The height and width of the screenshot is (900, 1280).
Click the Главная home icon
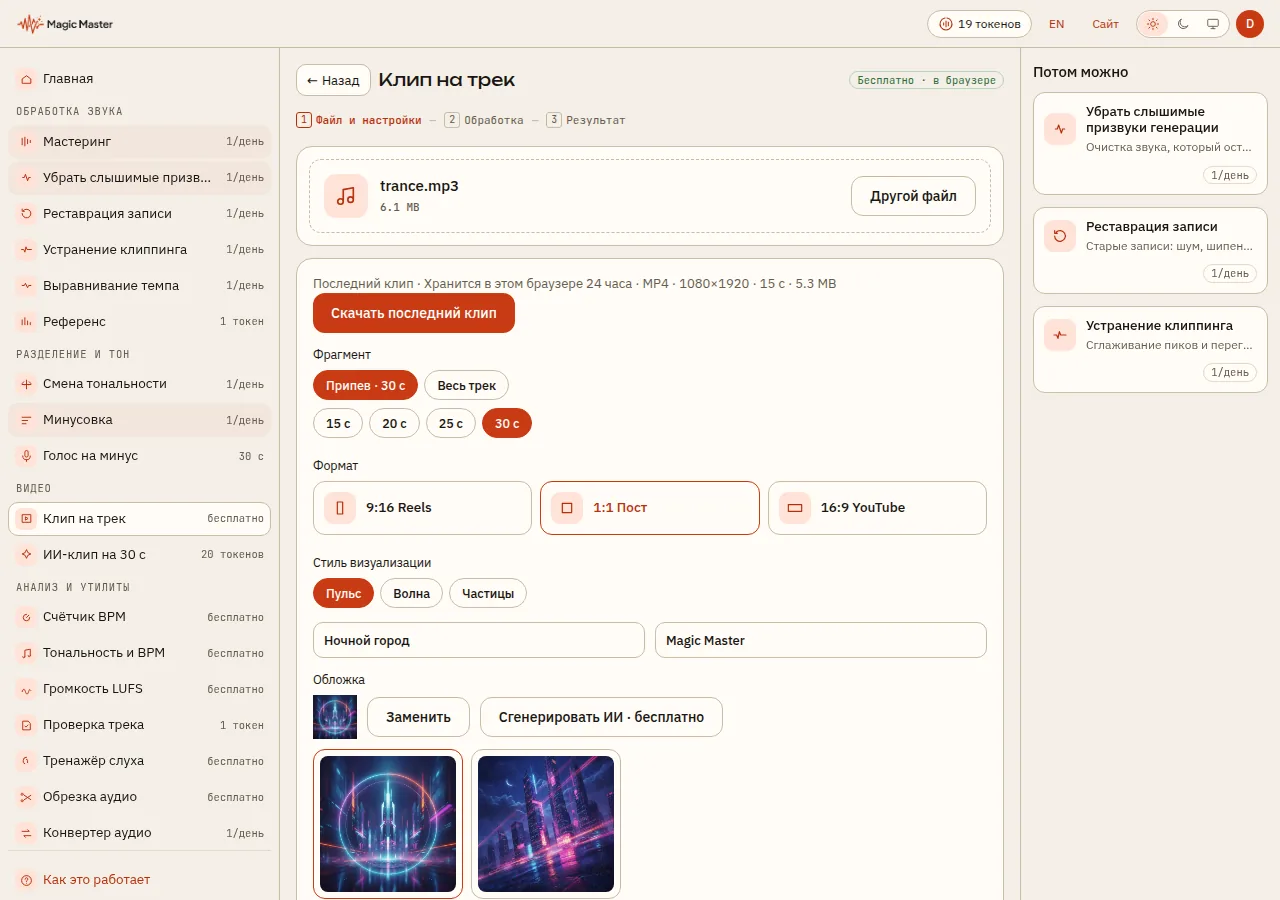click(x=26, y=78)
